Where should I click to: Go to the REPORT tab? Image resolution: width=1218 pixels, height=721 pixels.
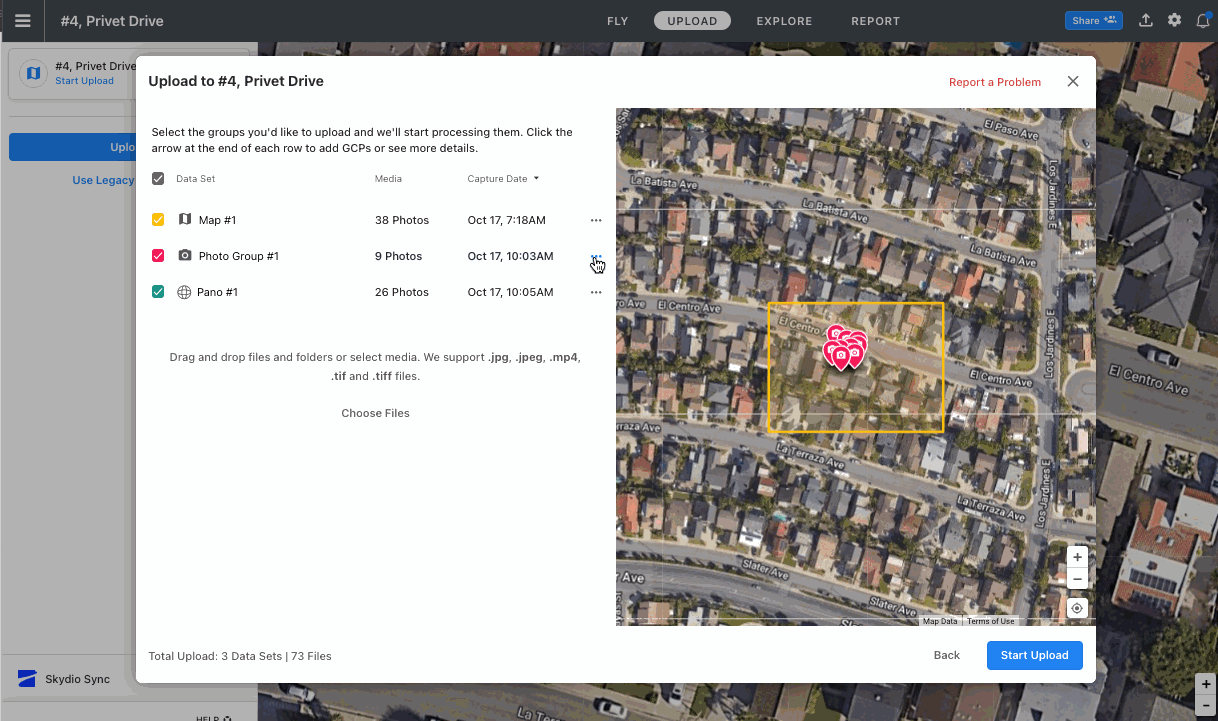click(875, 20)
